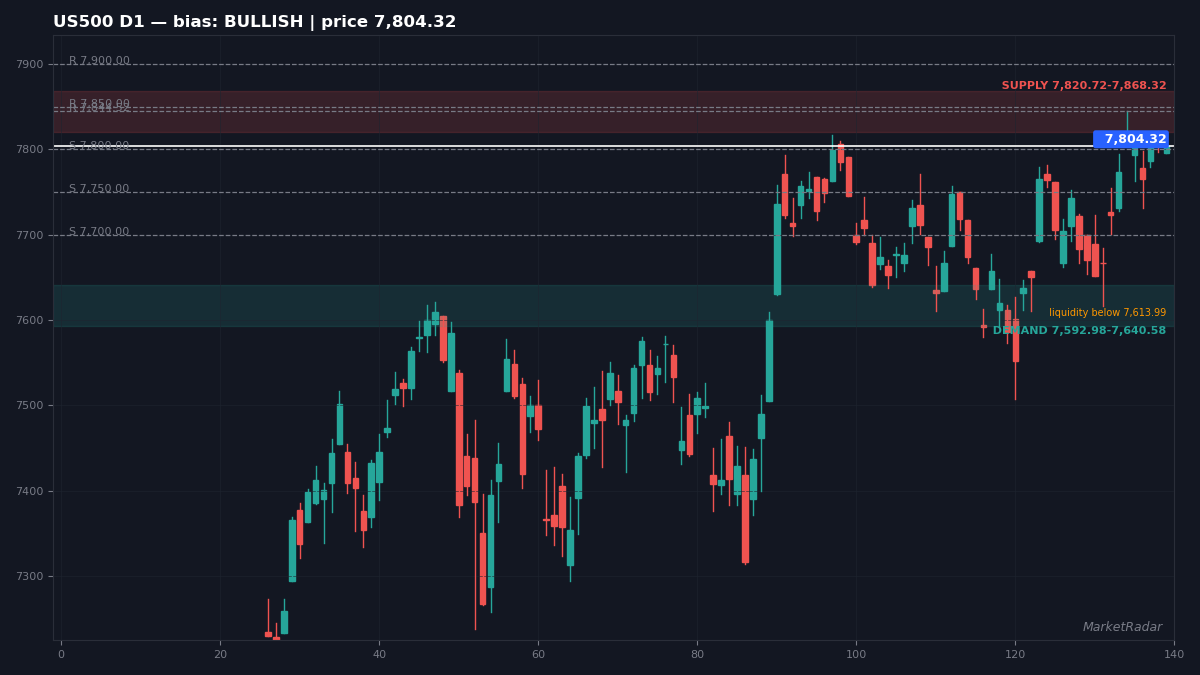1200x675 pixels.
Task: Select the 7800 y-axis tick label
Action: coord(30,149)
